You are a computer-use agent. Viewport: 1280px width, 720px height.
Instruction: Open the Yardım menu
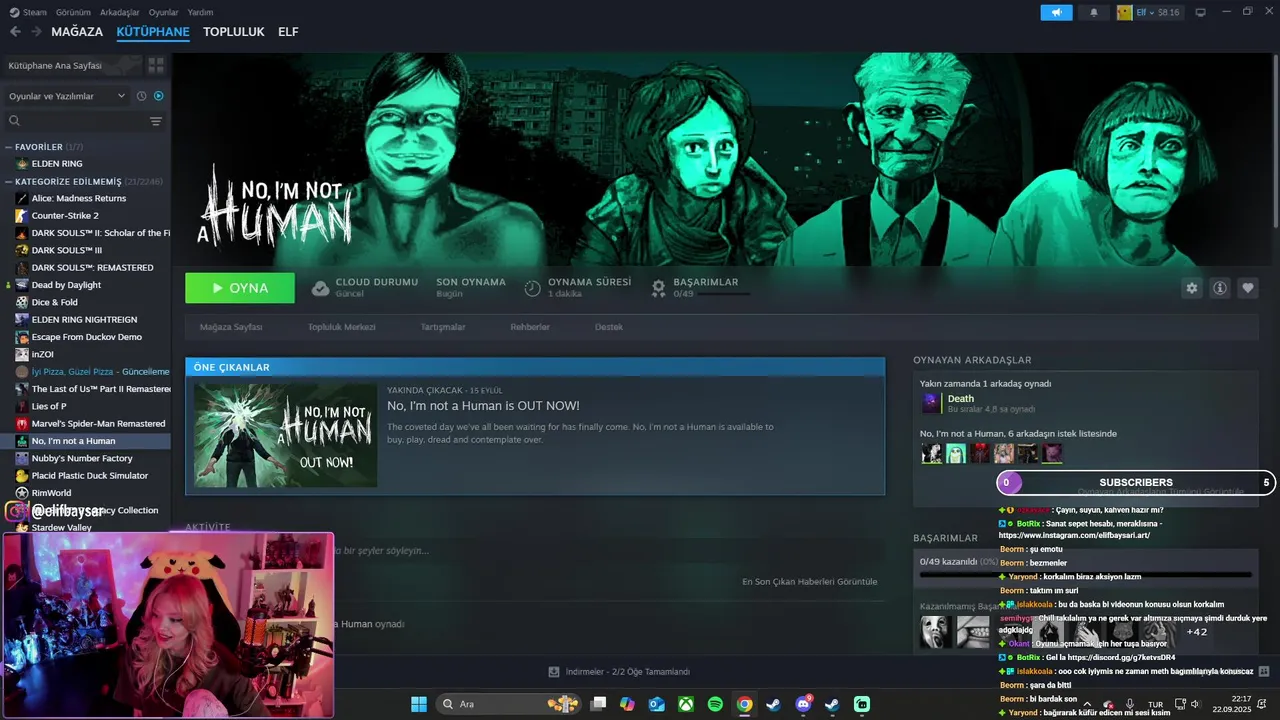[x=200, y=12]
